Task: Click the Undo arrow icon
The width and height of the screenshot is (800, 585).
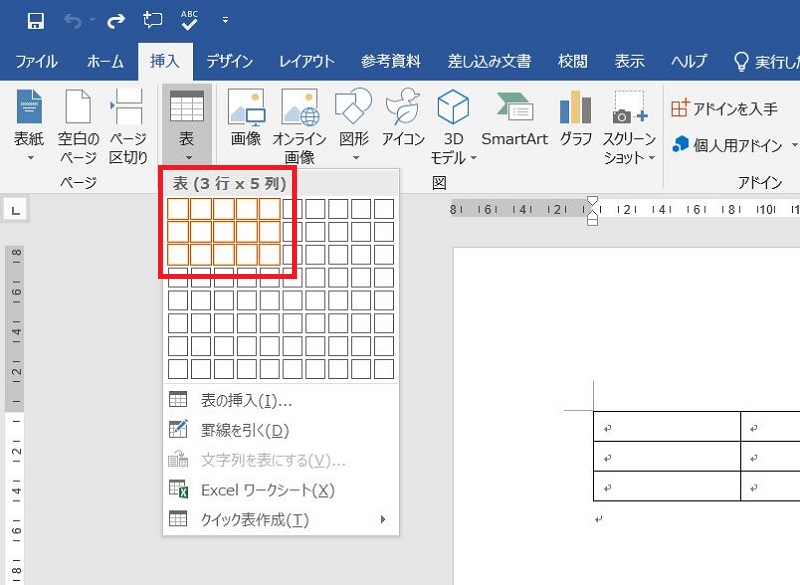Action: pyautogui.click(x=73, y=21)
